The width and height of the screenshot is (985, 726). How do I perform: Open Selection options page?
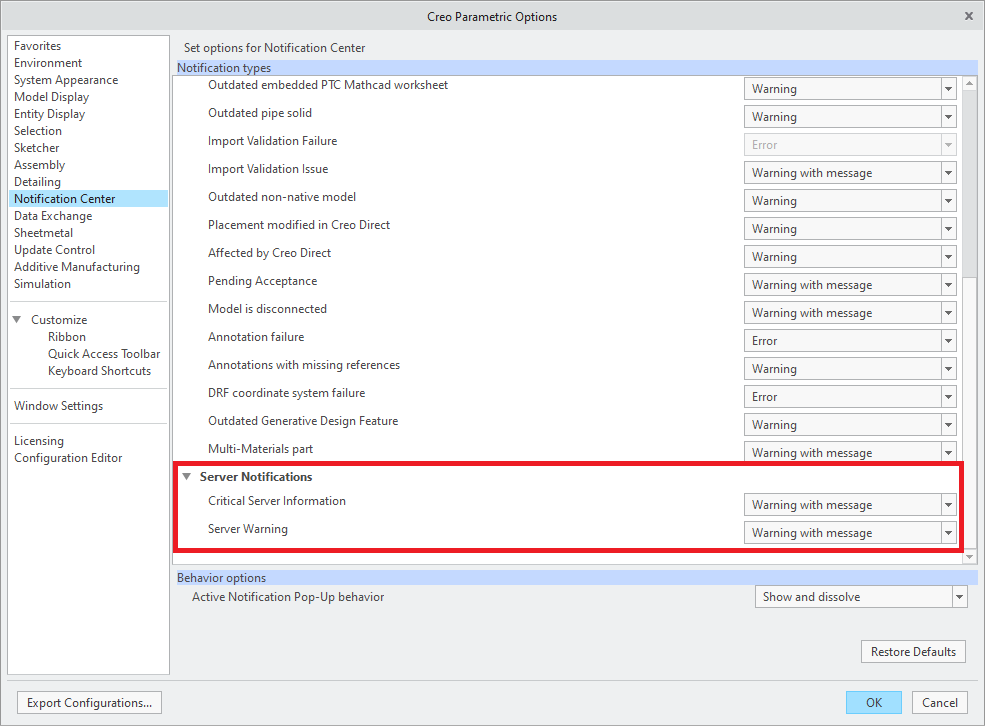(x=38, y=131)
